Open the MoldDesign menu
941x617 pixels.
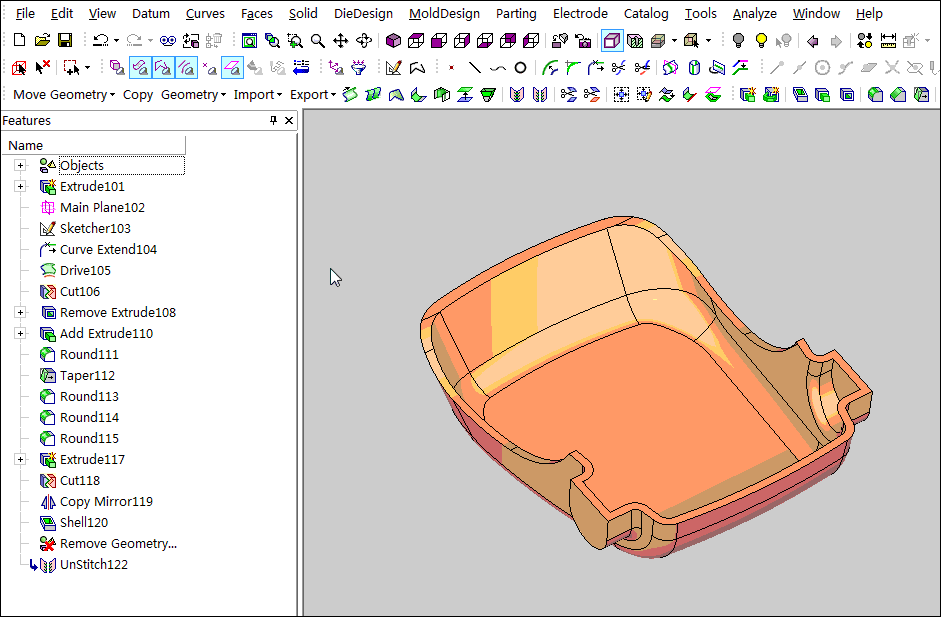point(444,14)
